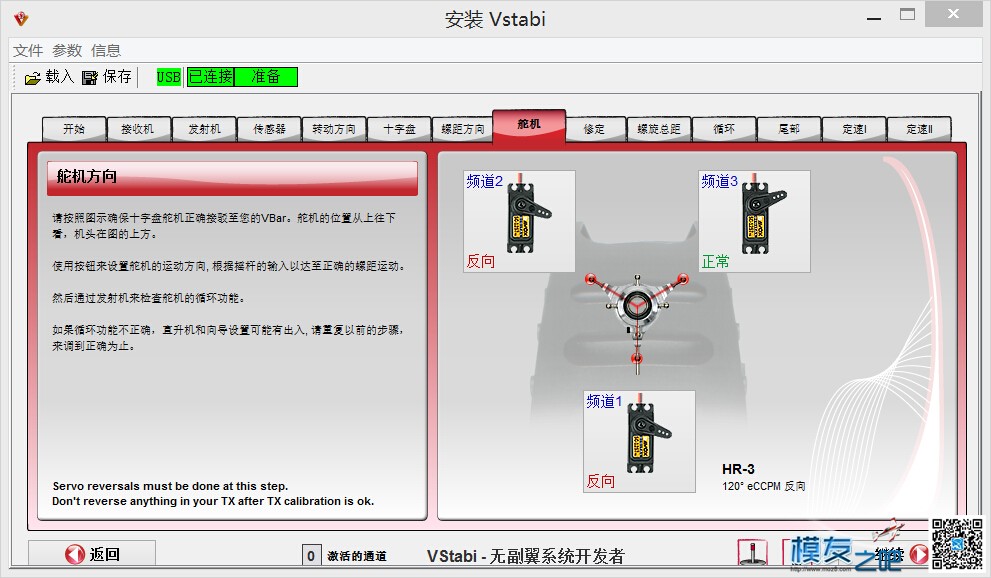The height and width of the screenshot is (578, 991).
Task: Toggle direction of the 频道1 servo
Action: pyautogui.click(x=639, y=441)
